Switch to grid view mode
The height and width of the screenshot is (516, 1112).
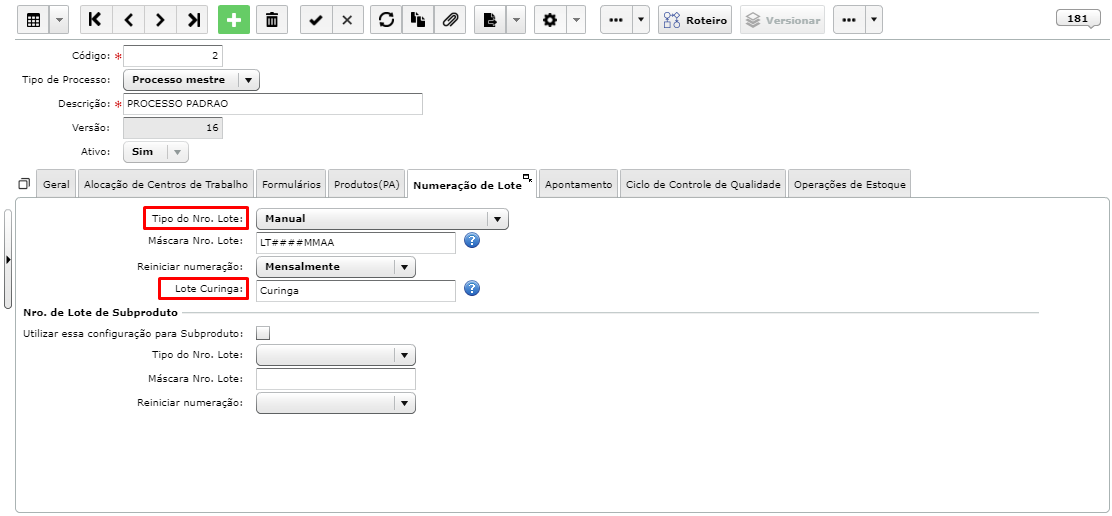33,21
